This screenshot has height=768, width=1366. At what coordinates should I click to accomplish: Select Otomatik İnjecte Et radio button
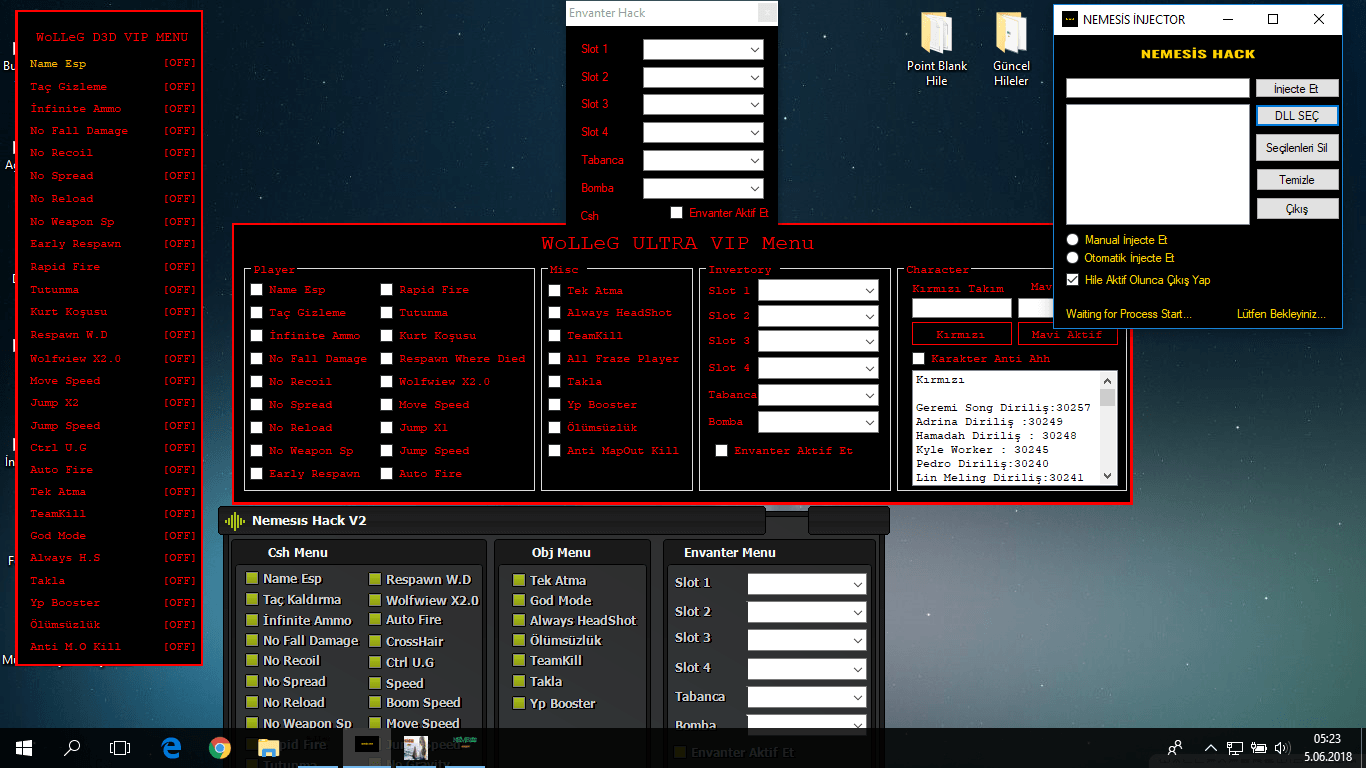tap(1073, 258)
